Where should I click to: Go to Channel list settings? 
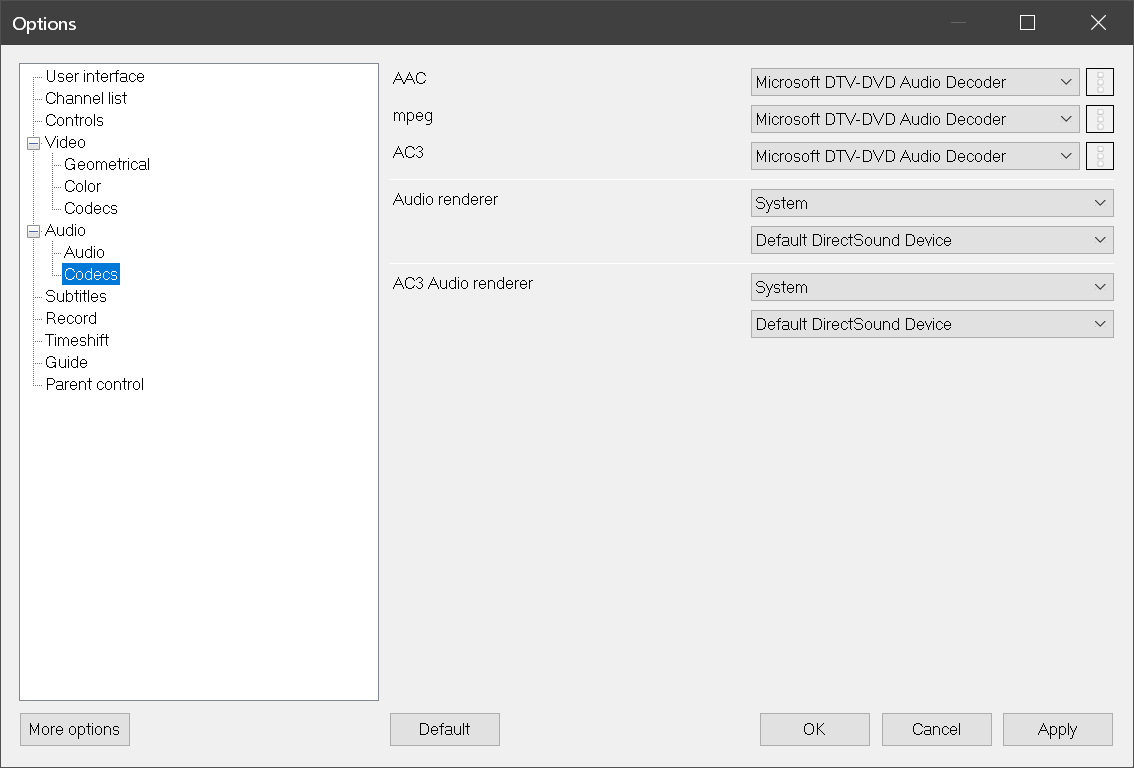pyautogui.click(x=86, y=98)
